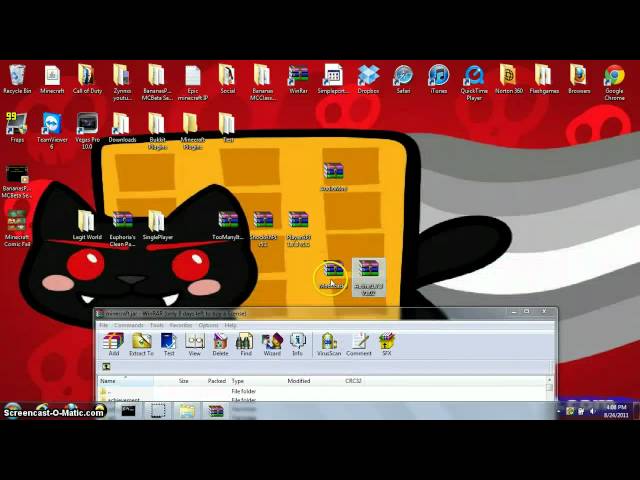Click the Comment toolbar icon
640x480 pixels.
coord(359,344)
